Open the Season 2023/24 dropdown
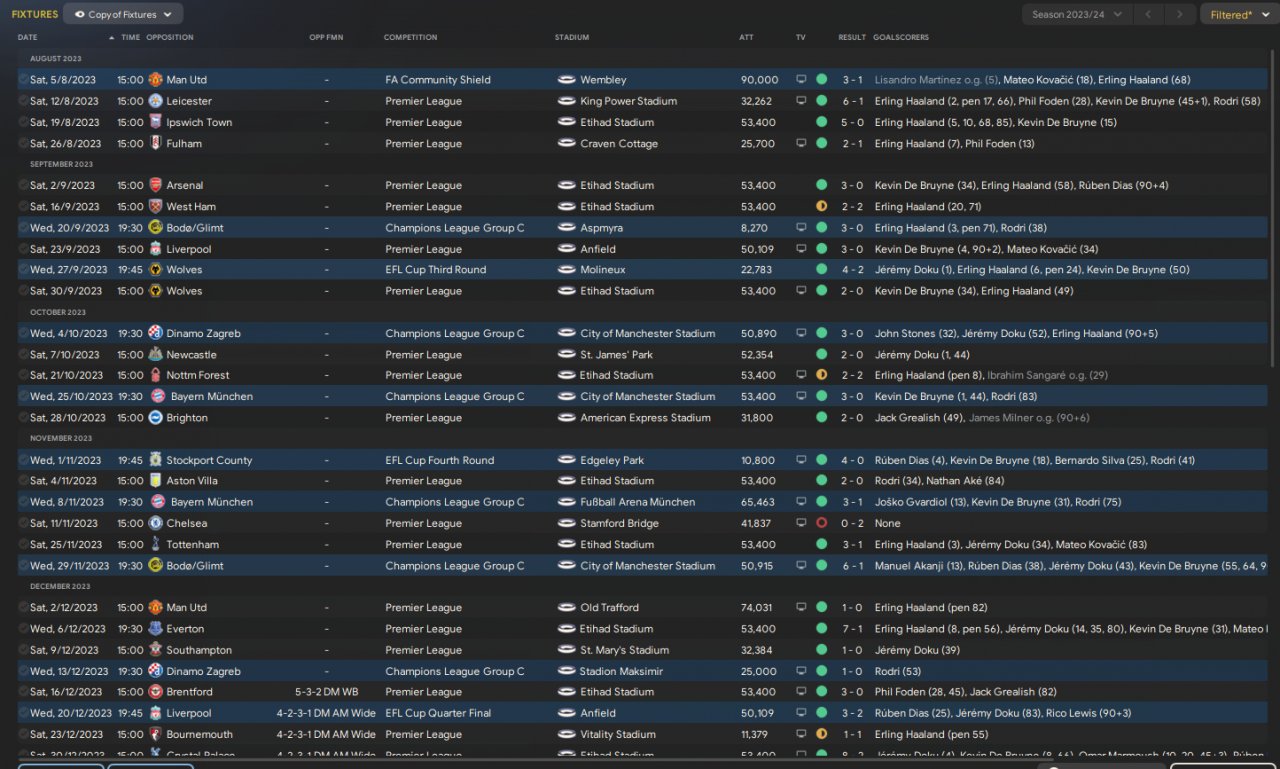The width and height of the screenshot is (1280, 769). pyautogui.click(x=1077, y=14)
